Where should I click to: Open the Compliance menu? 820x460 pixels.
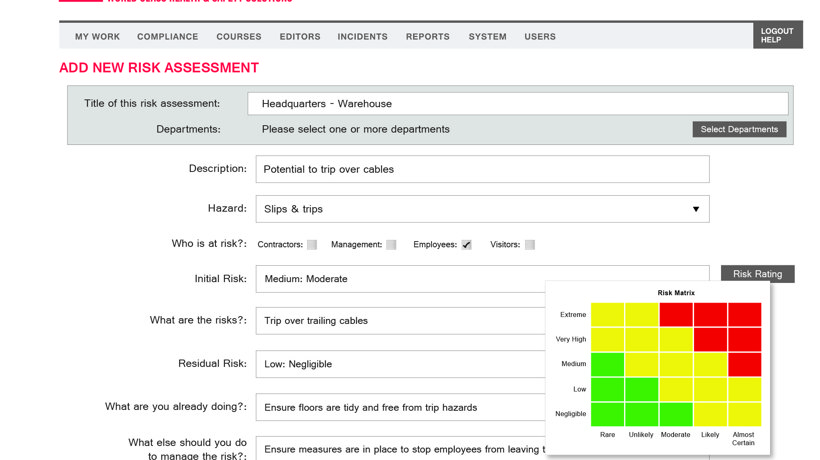tap(167, 37)
